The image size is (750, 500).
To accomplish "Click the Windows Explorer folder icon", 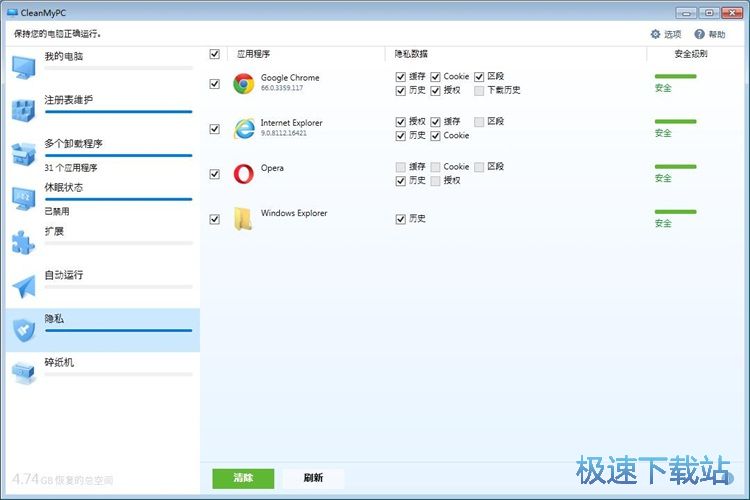I will click(243, 219).
